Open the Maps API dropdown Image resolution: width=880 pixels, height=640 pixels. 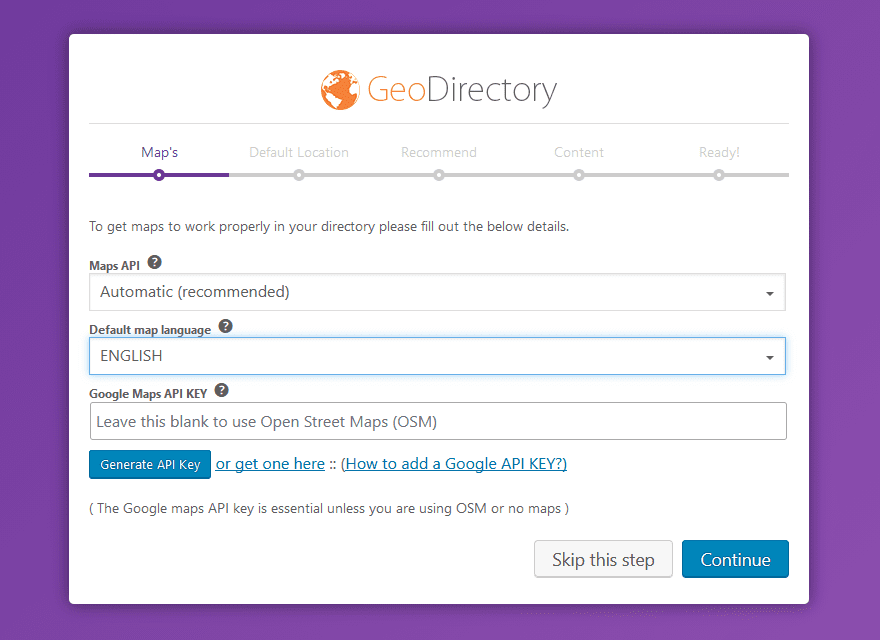pos(438,292)
